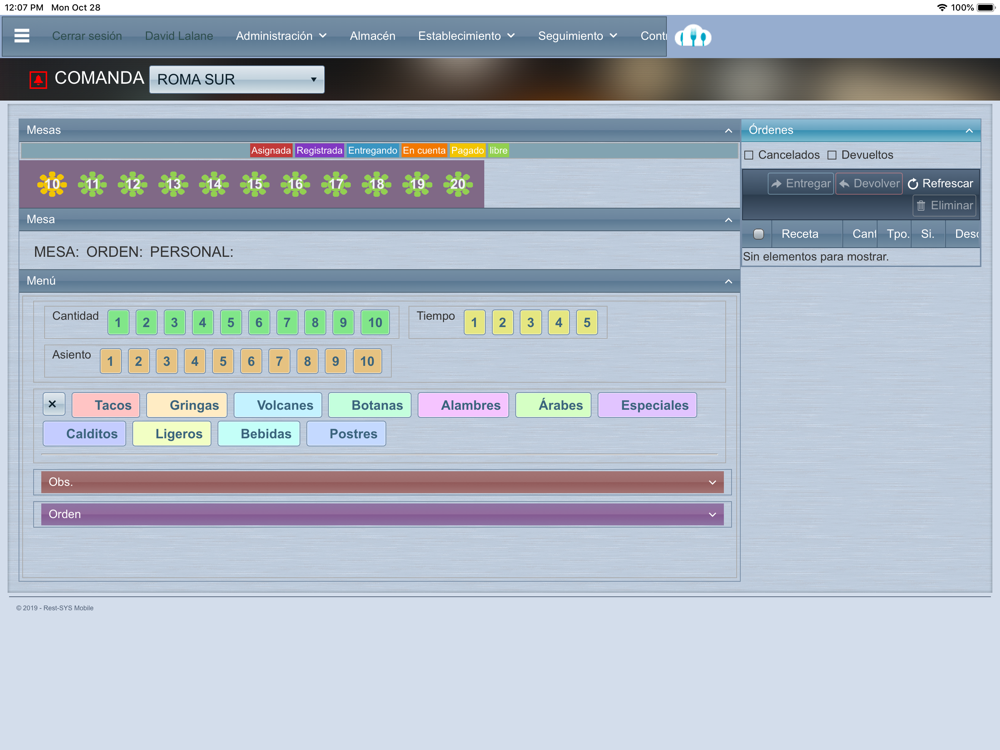Click the Entregando blue legend swatch
The height and width of the screenshot is (750, 1000).
pyautogui.click(x=372, y=151)
